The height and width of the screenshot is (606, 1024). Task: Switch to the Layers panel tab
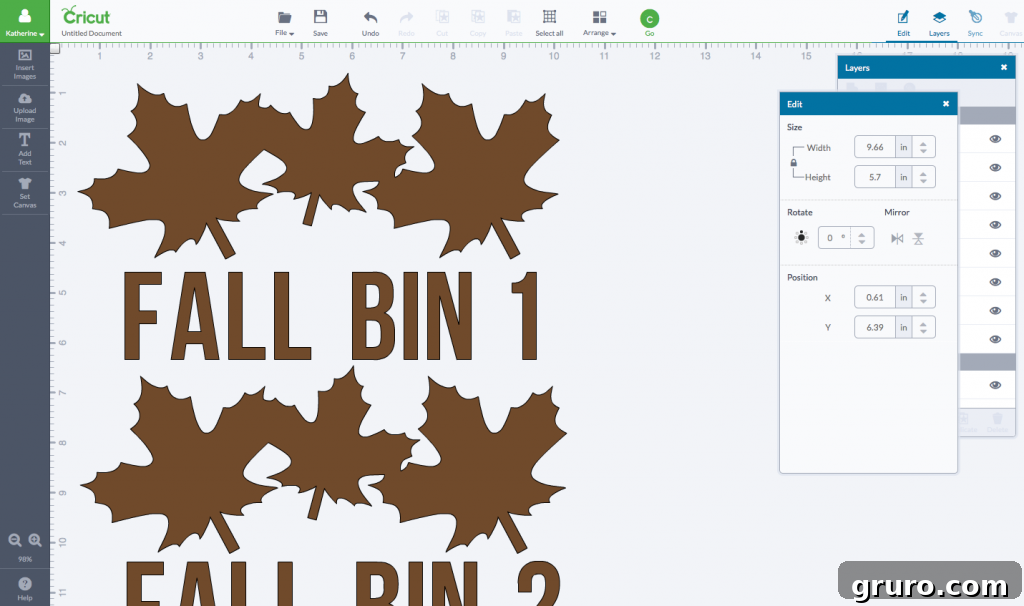(x=939, y=22)
